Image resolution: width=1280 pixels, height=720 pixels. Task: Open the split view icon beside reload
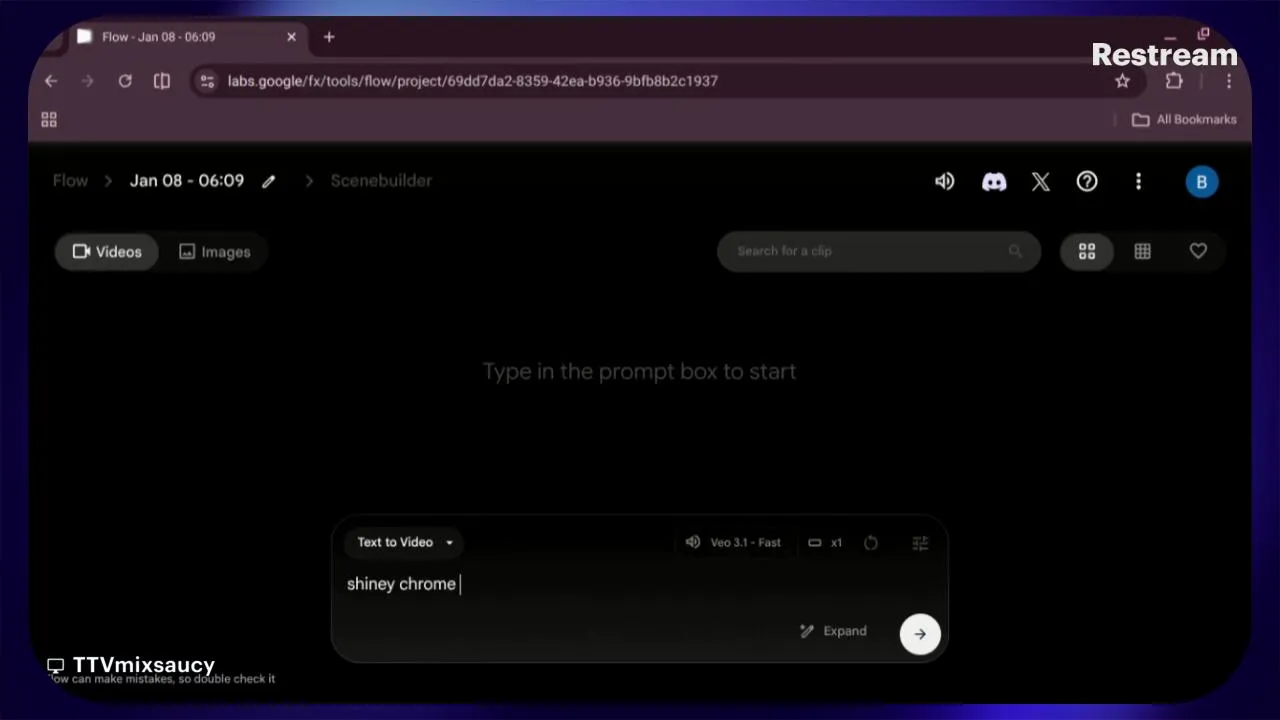click(x=162, y=81)
